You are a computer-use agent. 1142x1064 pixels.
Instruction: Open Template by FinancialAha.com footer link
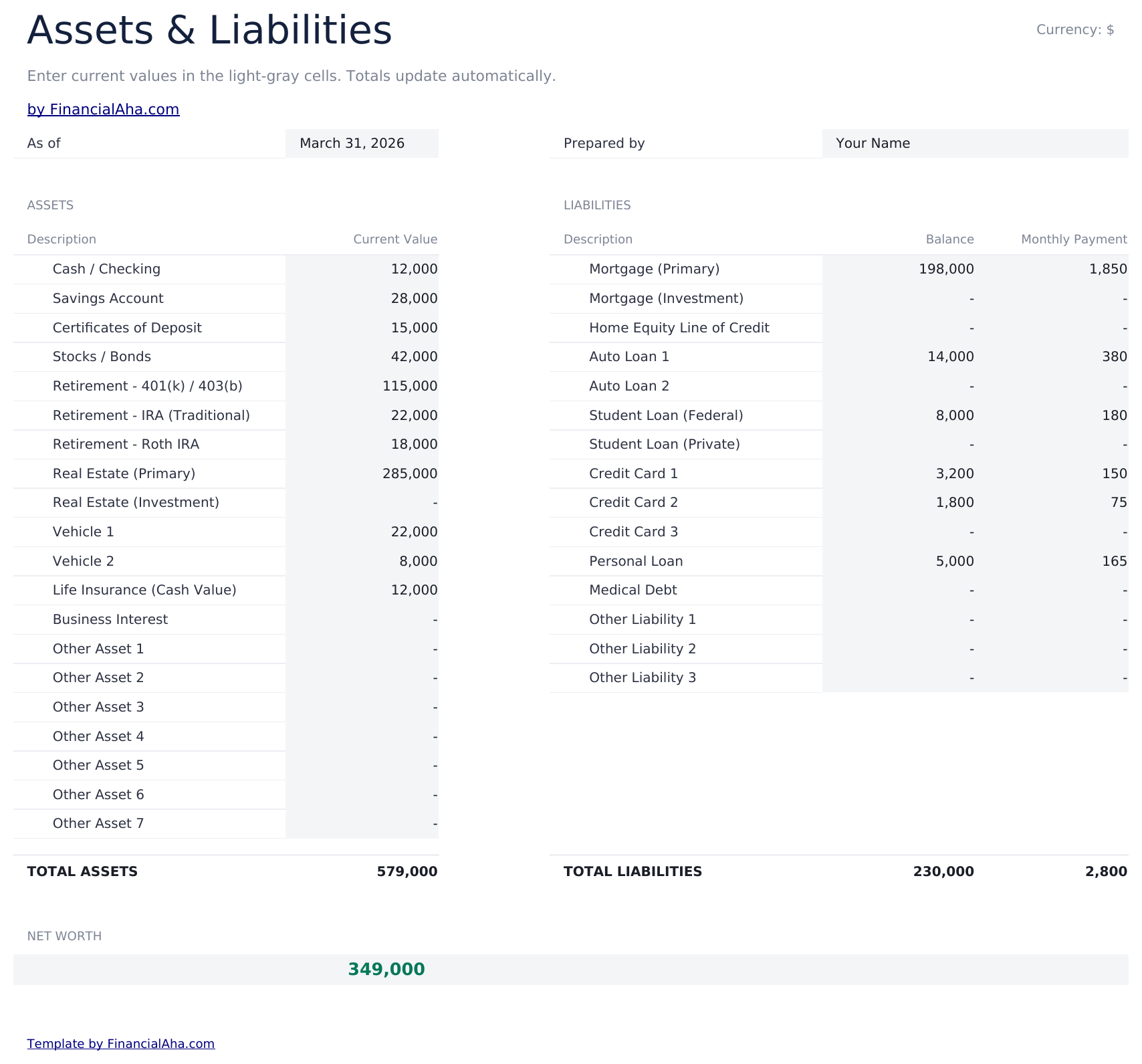[121, 1043]
